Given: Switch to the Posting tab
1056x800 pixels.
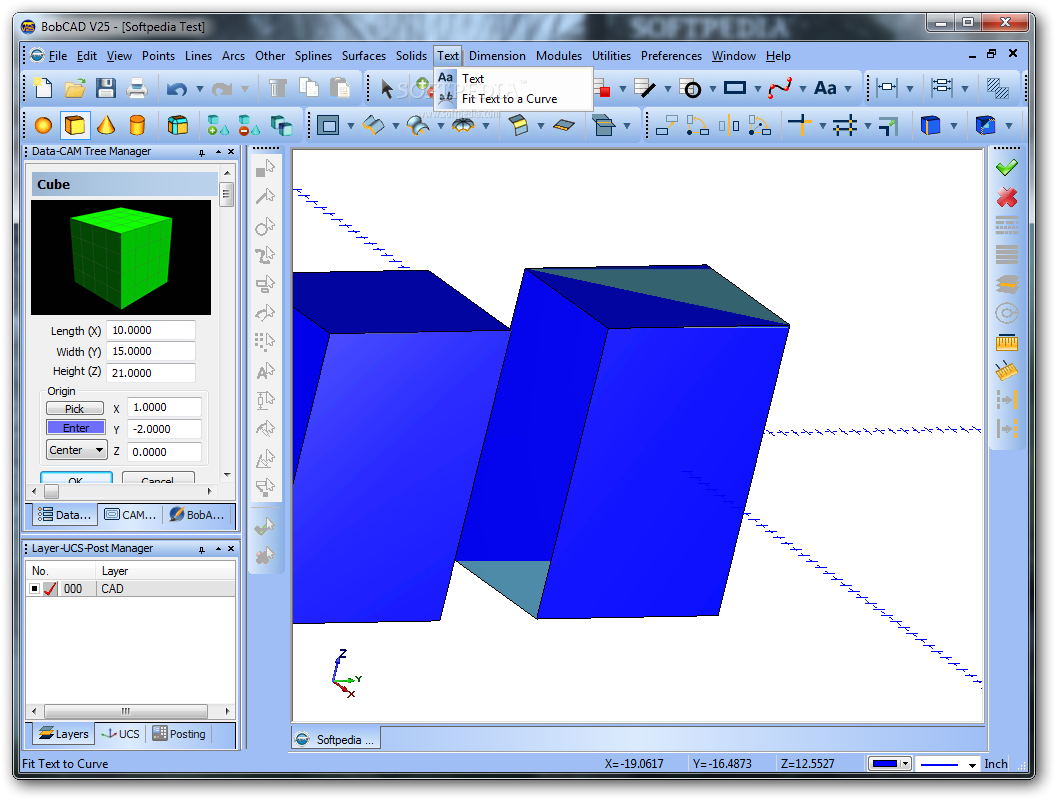Looking at the screenshot, I should [179, 734].
